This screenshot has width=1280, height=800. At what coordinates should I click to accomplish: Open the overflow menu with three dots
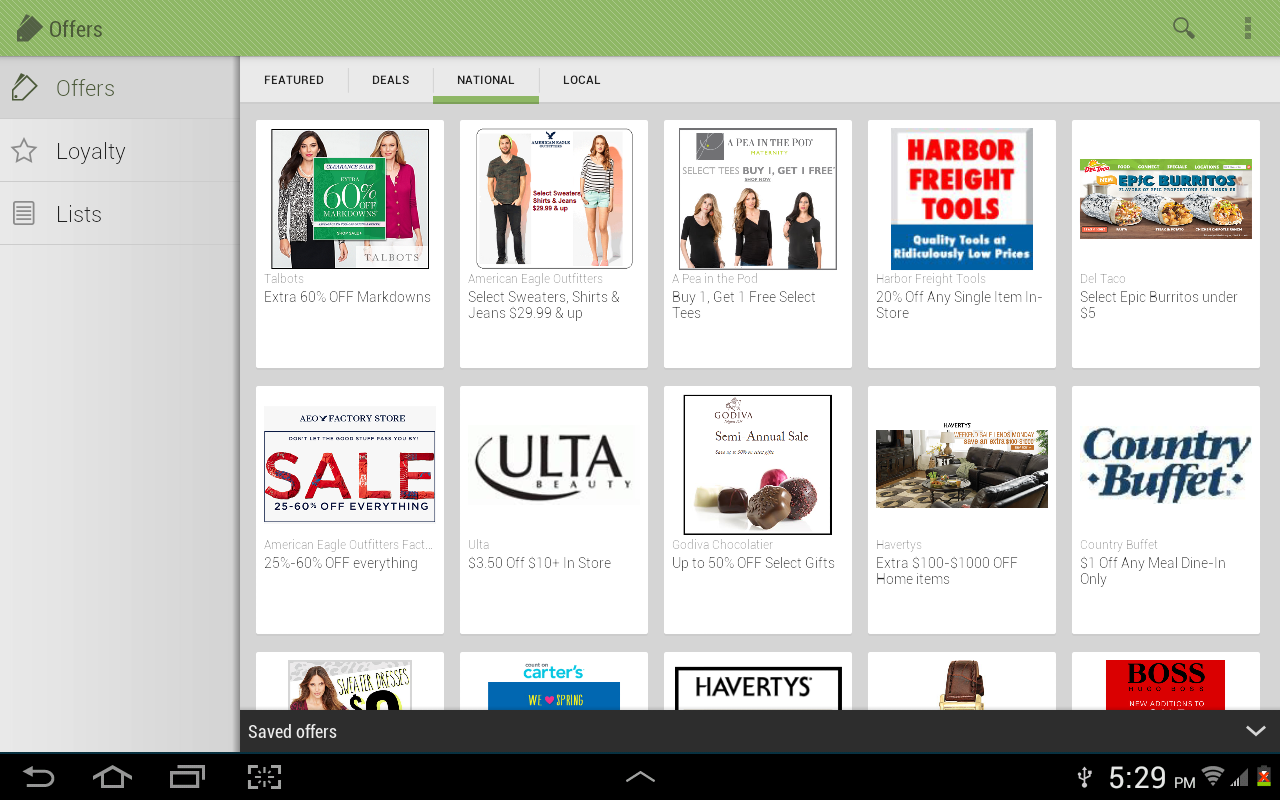(1248, 28)
